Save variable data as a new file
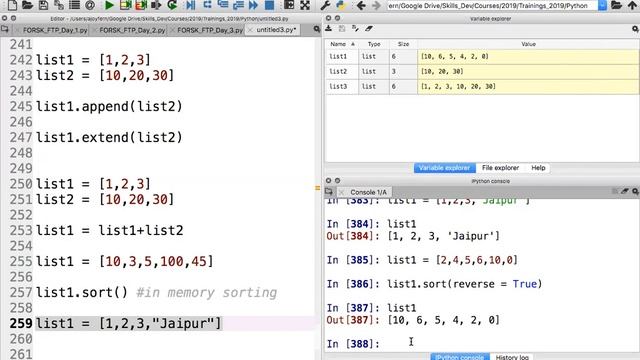 click(x=355, y=29)
